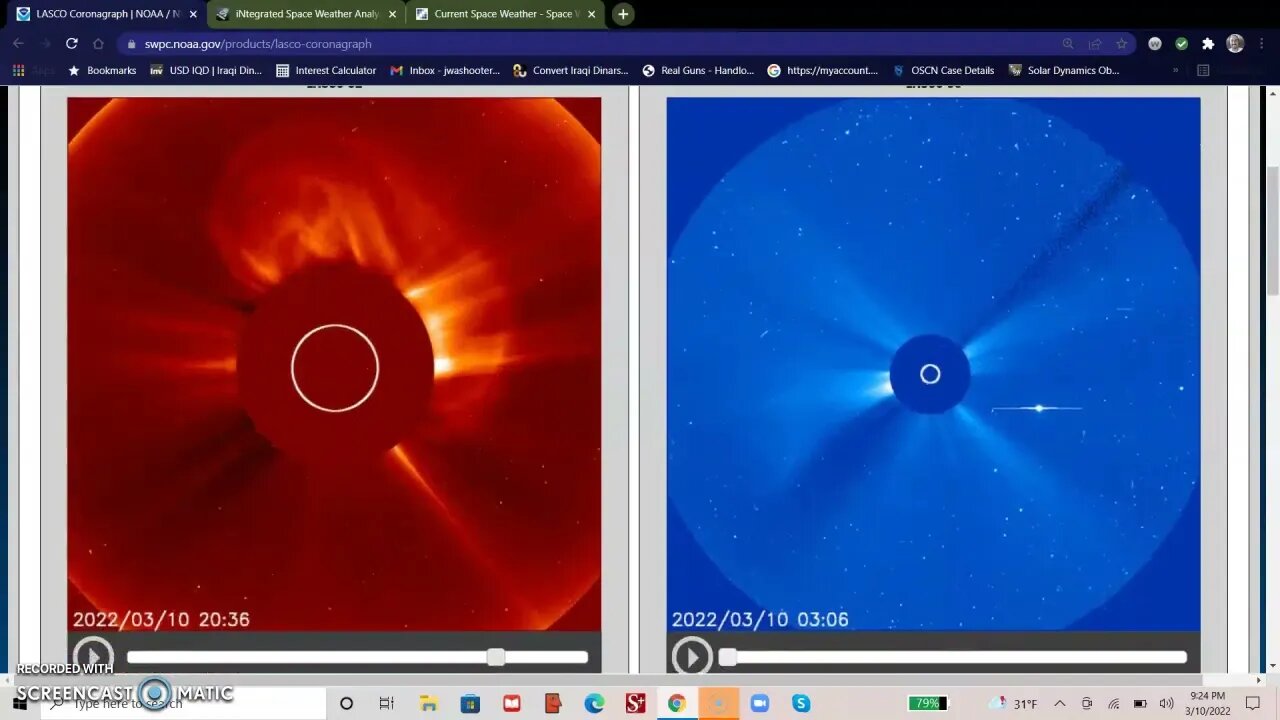Open the red S+ app on taskbar
Viewport: 1280px width, 720px height.
point(635,704)
